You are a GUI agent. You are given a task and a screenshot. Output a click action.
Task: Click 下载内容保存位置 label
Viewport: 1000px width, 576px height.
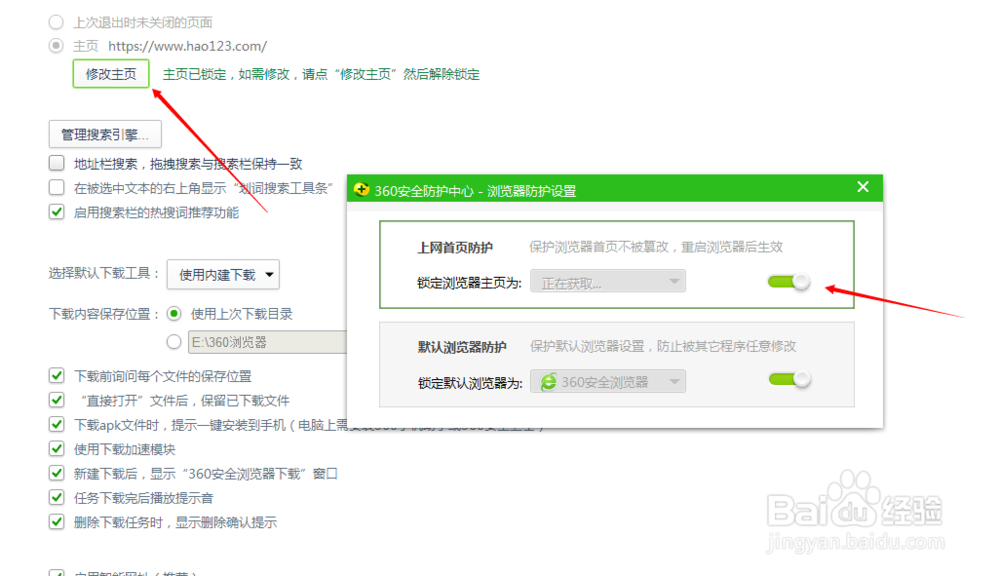click(x=104, y=314)
